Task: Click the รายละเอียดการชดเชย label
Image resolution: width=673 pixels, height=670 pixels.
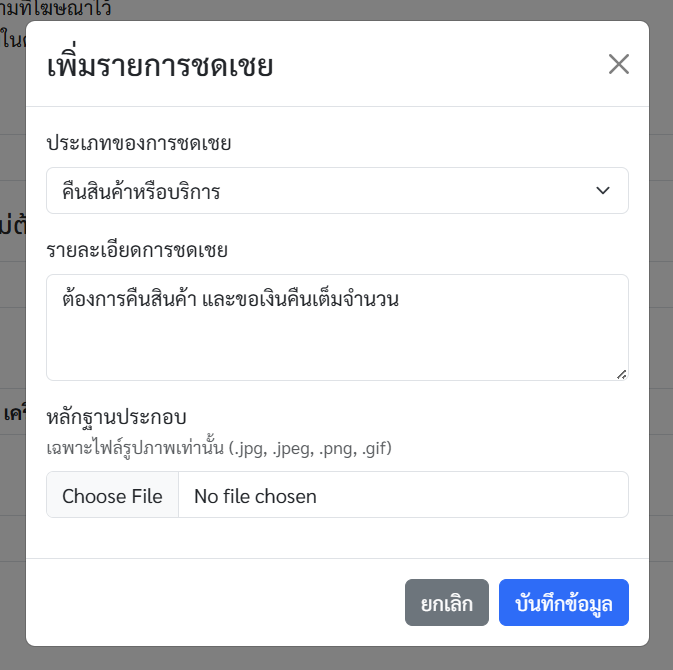Action: coord(137,250)
